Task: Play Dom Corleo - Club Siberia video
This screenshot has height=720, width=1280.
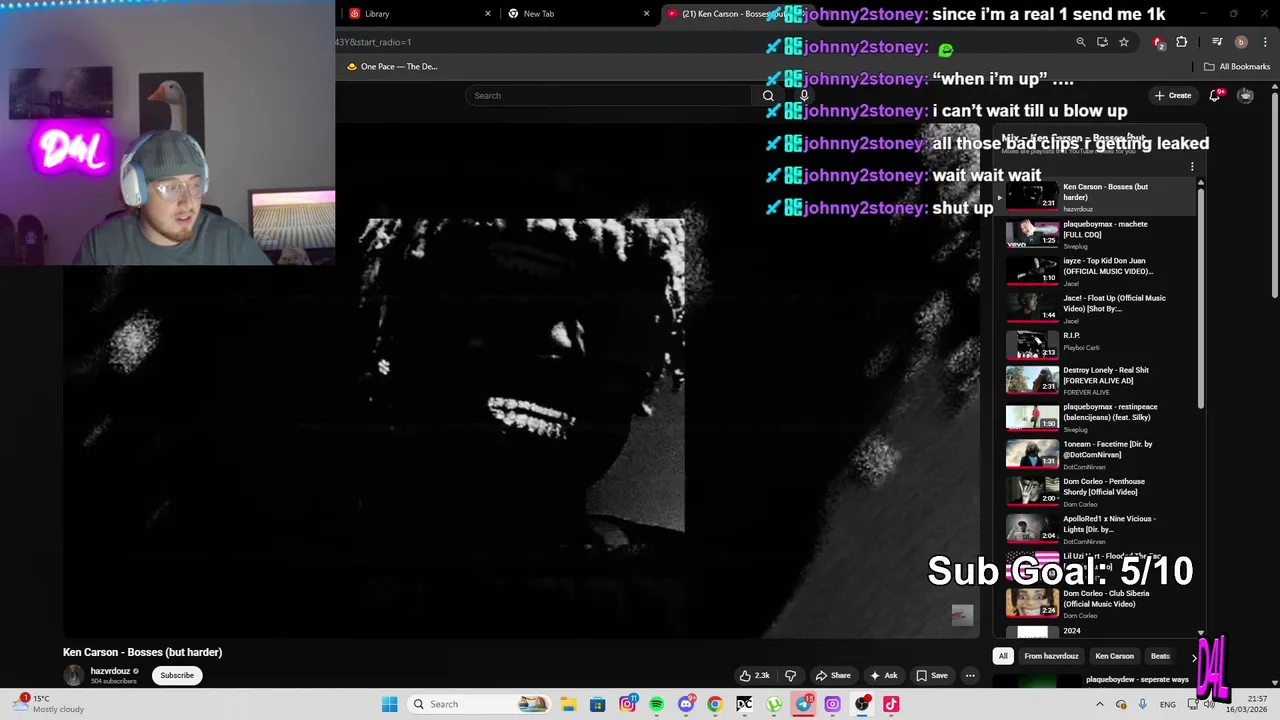Action: point(1095,603)
